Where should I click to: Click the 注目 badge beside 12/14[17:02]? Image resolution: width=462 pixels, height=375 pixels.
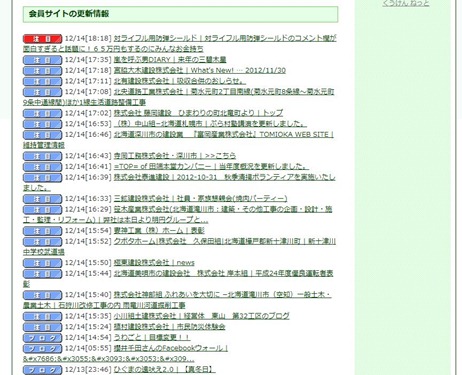[x=42, y=113]
